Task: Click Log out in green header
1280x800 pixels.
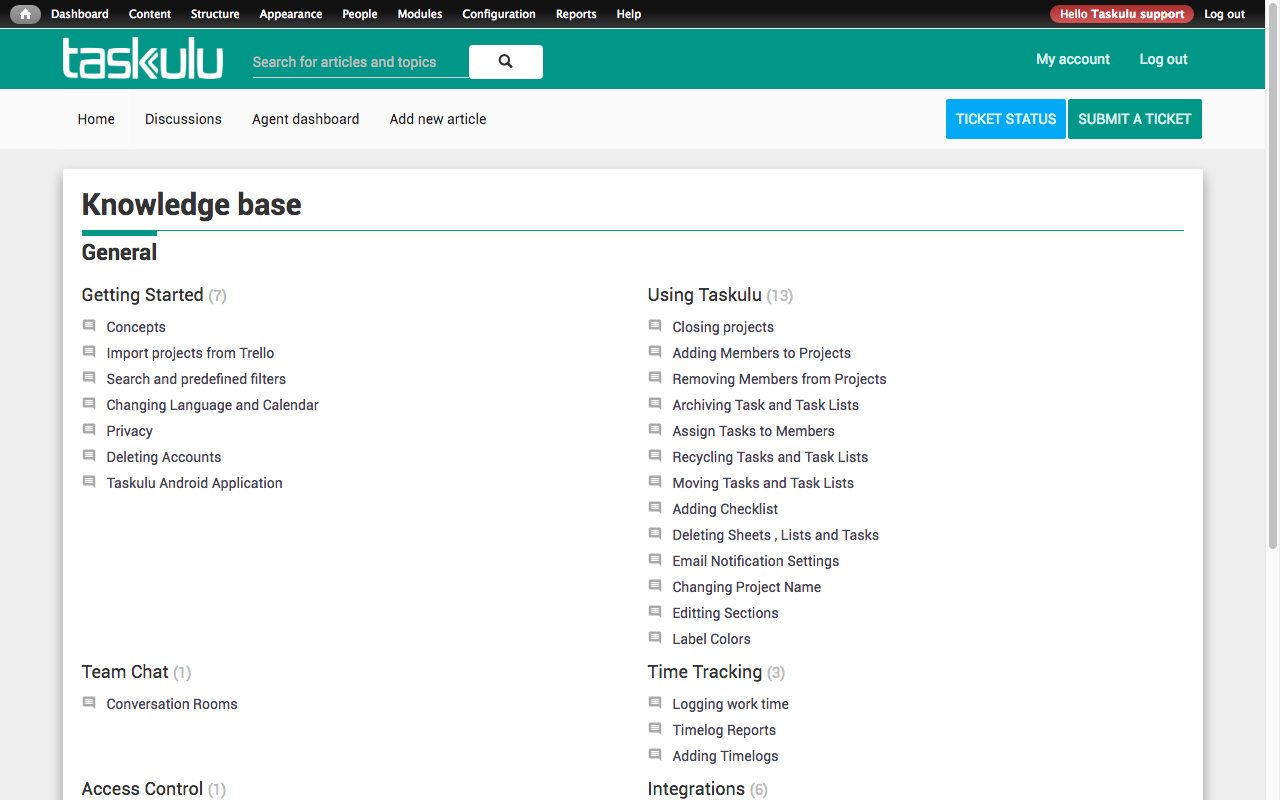Action: tap(1164, 59)
